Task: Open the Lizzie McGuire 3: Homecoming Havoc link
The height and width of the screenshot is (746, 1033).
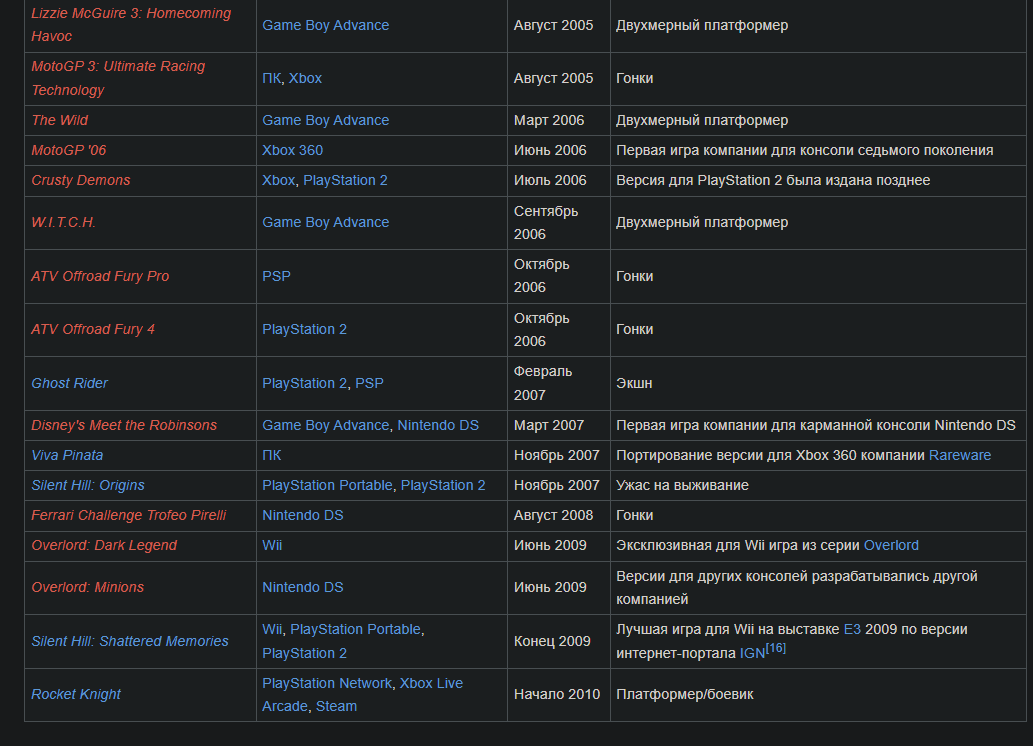Action: click(131, 24)
